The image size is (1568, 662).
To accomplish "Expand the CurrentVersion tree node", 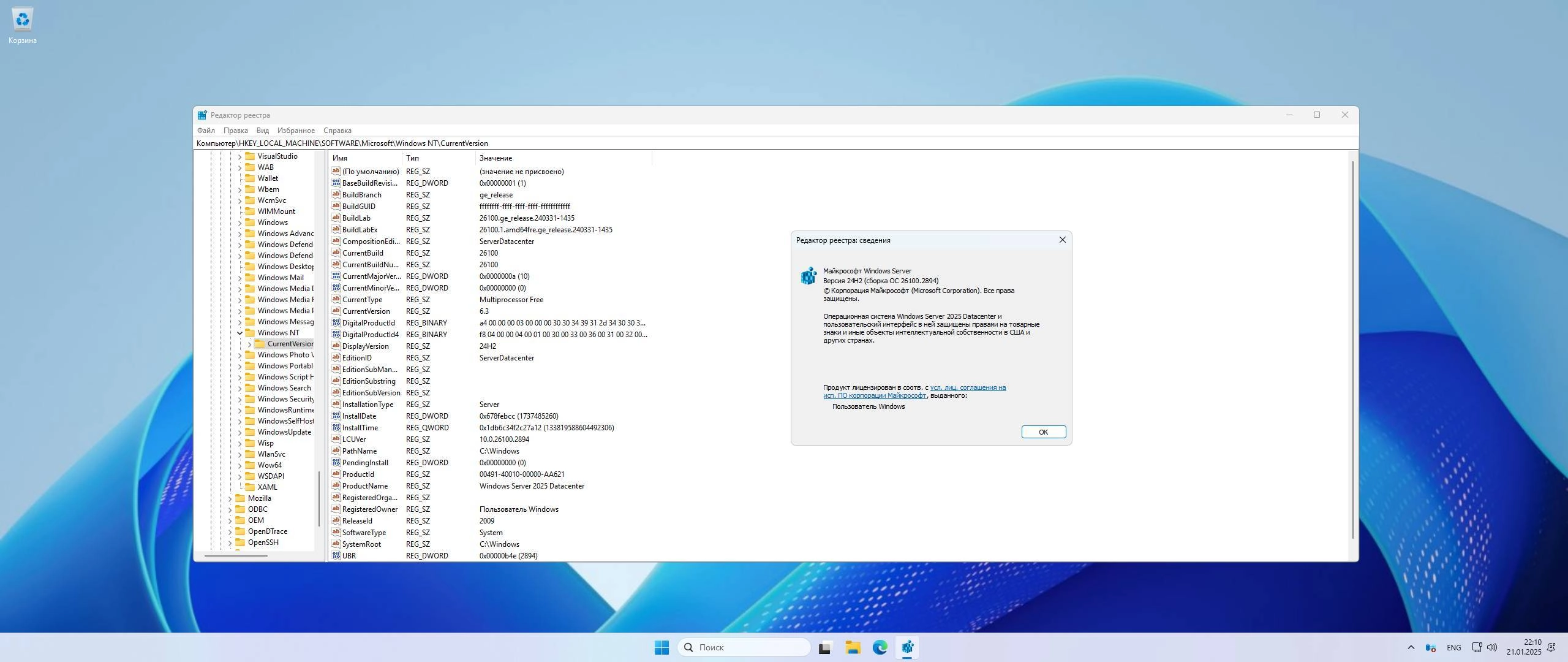I will pos(249,344).
